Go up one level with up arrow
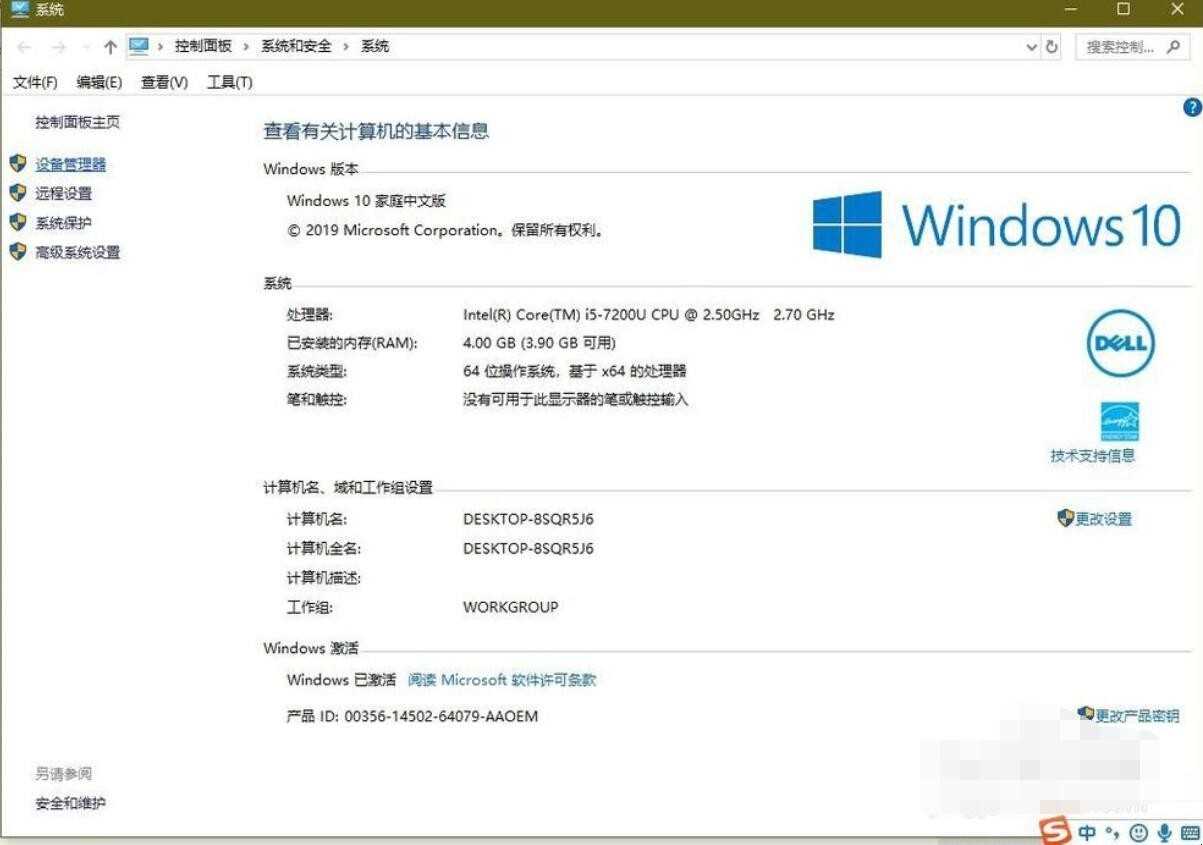Viewport: 1203px width, 845px height. [110, 47]
